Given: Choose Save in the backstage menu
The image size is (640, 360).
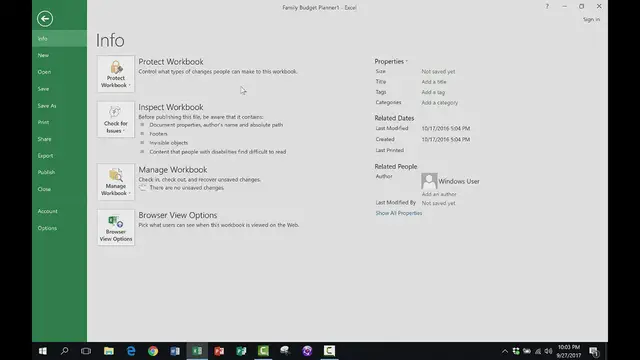Looking at the screenshot, I should 60,89.
